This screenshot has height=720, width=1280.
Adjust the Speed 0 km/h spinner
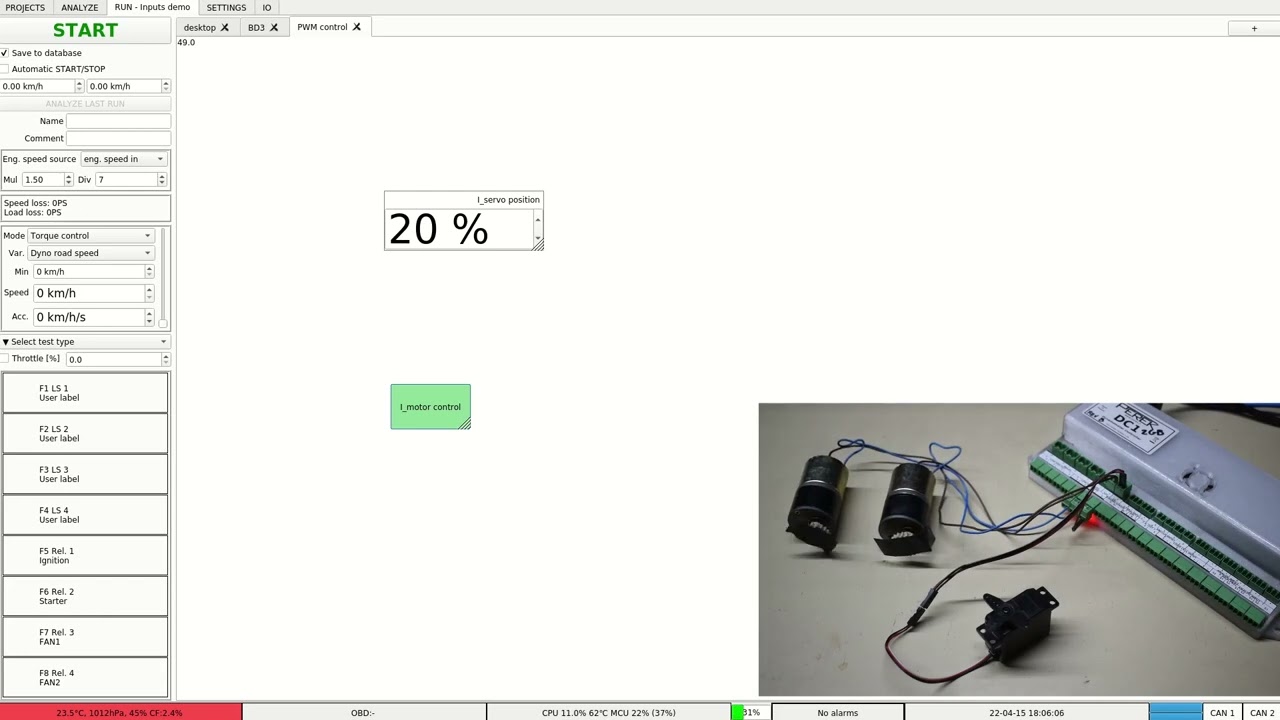click(x=149, y=293)
